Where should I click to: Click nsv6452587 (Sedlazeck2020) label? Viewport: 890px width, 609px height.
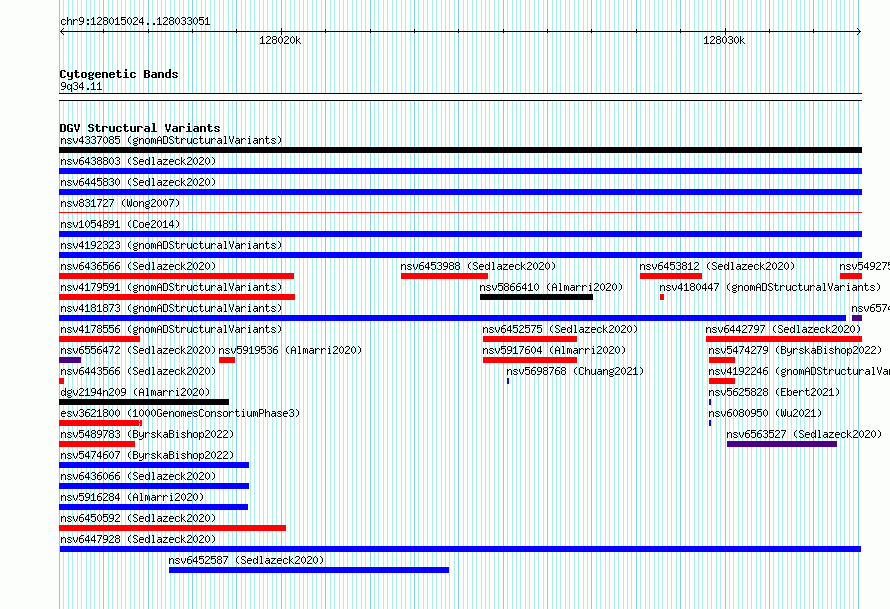(246, 560)
